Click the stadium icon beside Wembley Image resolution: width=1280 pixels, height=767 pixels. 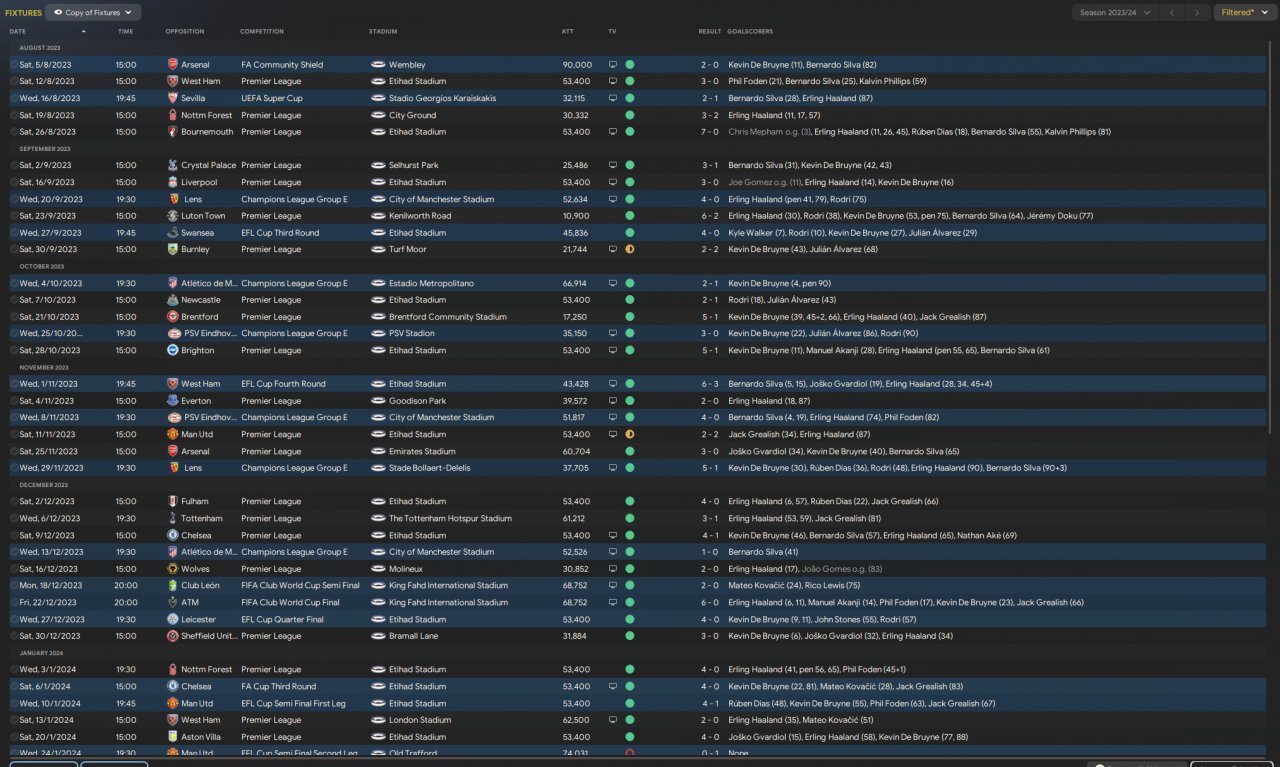[x=378, y=65]
